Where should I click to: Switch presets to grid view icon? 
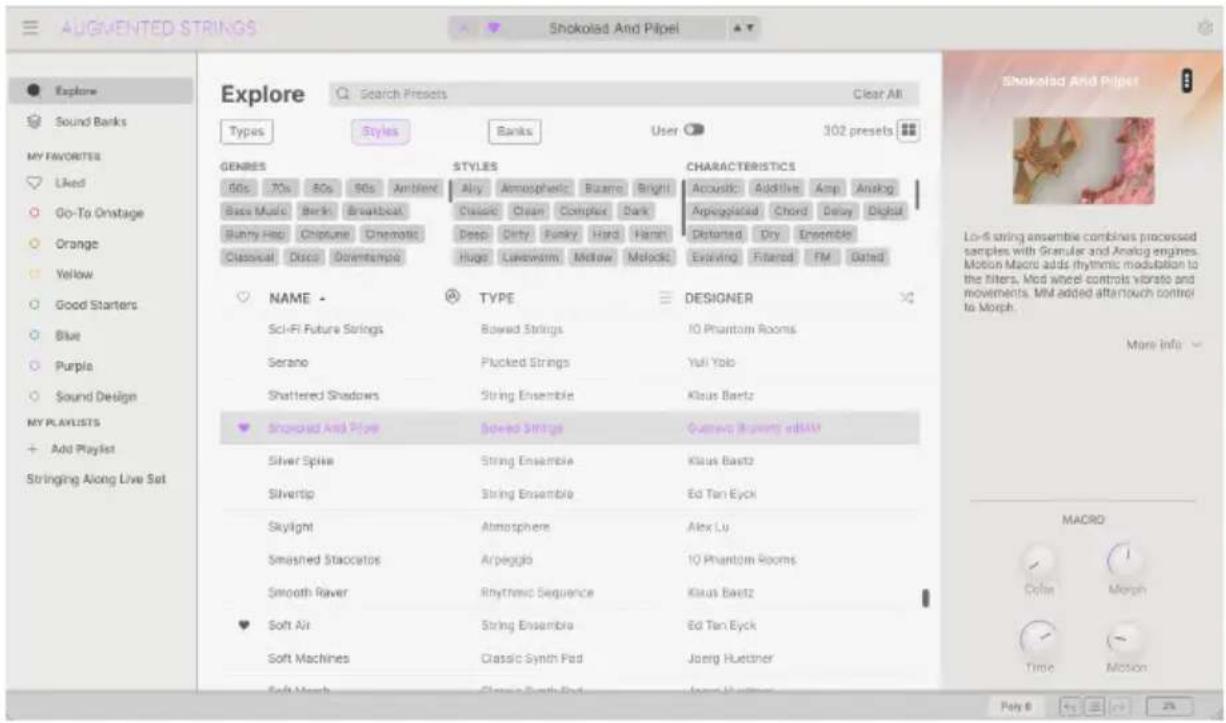pyautogui.click(x=908, y=130)
